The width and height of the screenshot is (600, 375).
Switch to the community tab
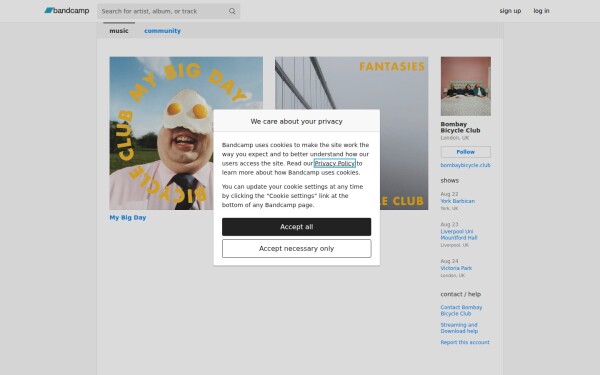(162, 31)
